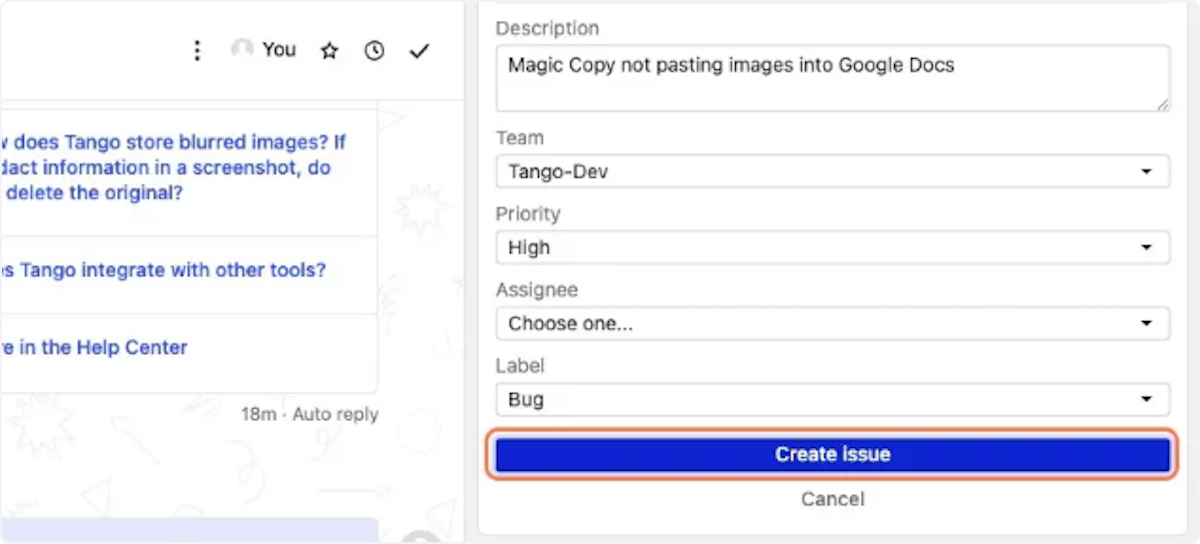Edit the Description text field

tap(833, 78)
